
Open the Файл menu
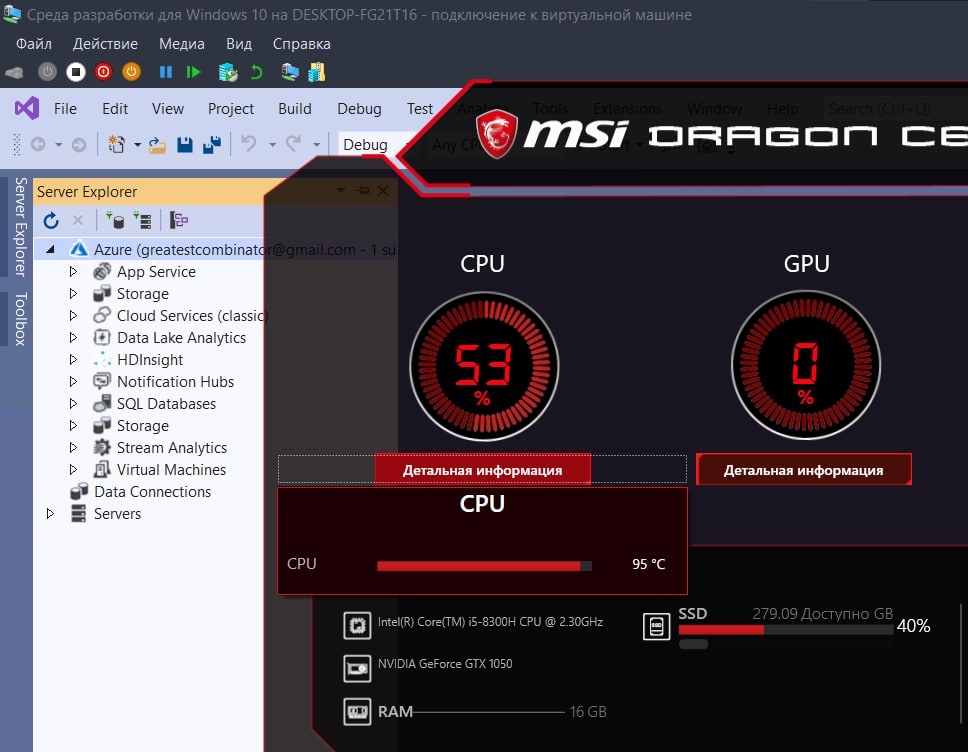(x=34, y=44)
